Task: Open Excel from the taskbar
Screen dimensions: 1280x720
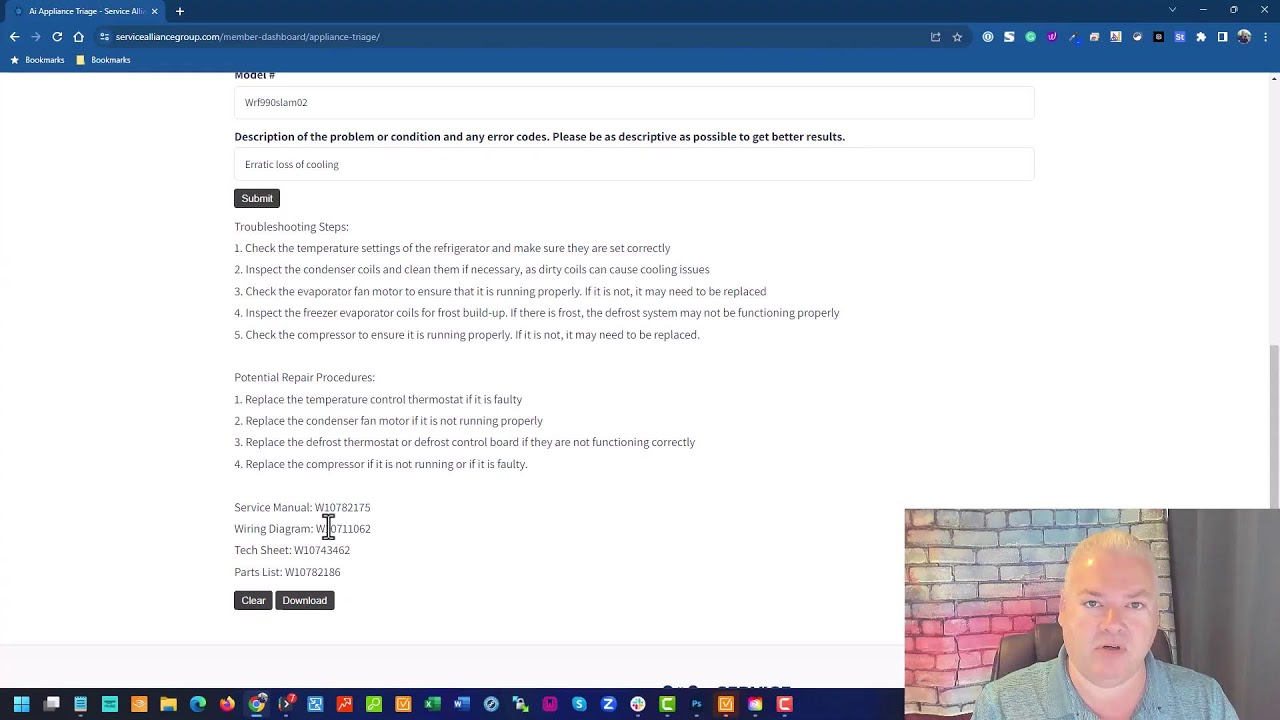Action: pyautogui.click(x=432, y=704)
